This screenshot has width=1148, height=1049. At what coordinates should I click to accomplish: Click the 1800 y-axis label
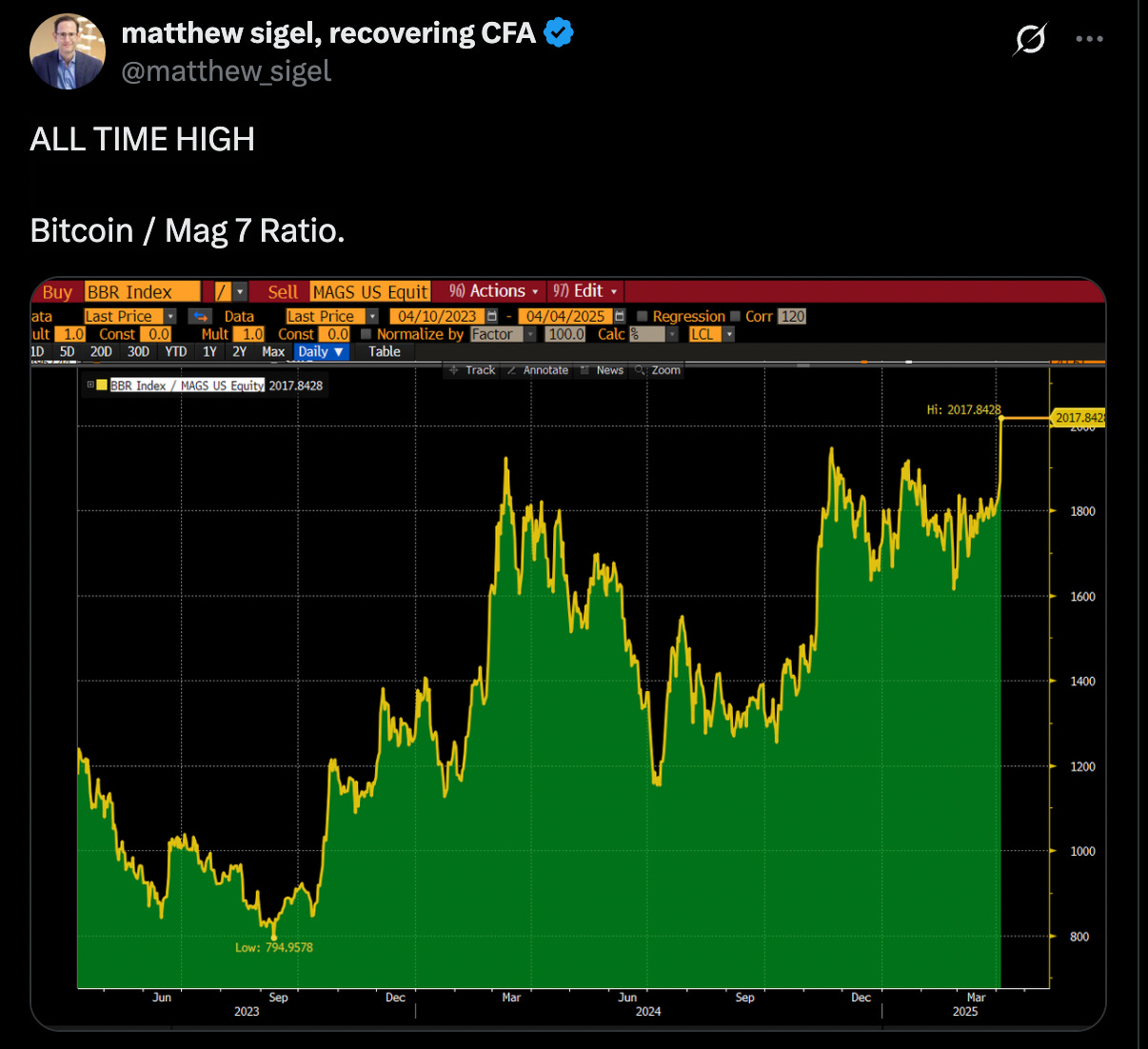click(x=1082, y=511)
